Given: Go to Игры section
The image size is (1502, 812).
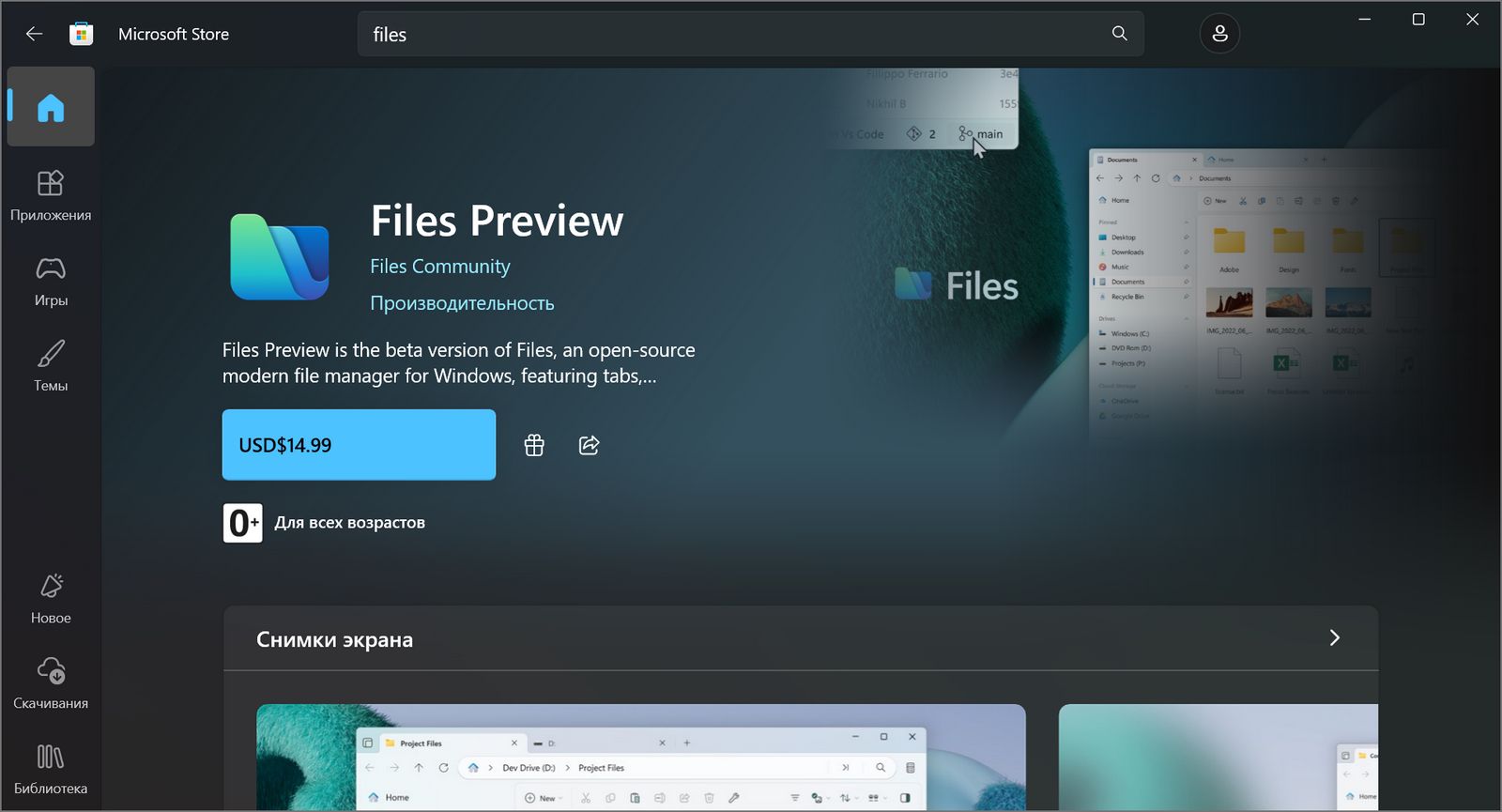Looking at the screenshot, I should (x=51, y=281).
